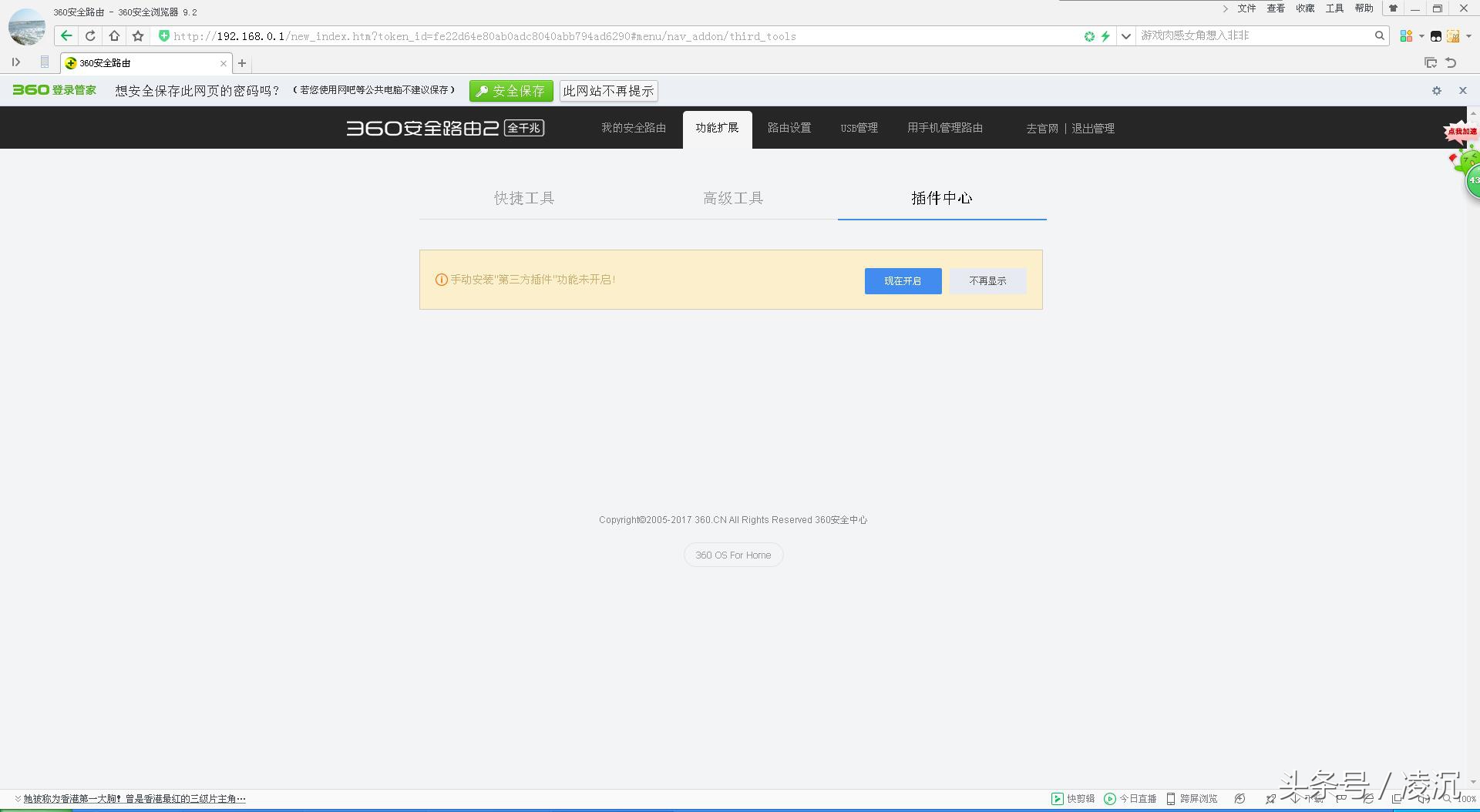
Task: Expand dropdown next to extensions grid icon
Action: pos(1421,36)
